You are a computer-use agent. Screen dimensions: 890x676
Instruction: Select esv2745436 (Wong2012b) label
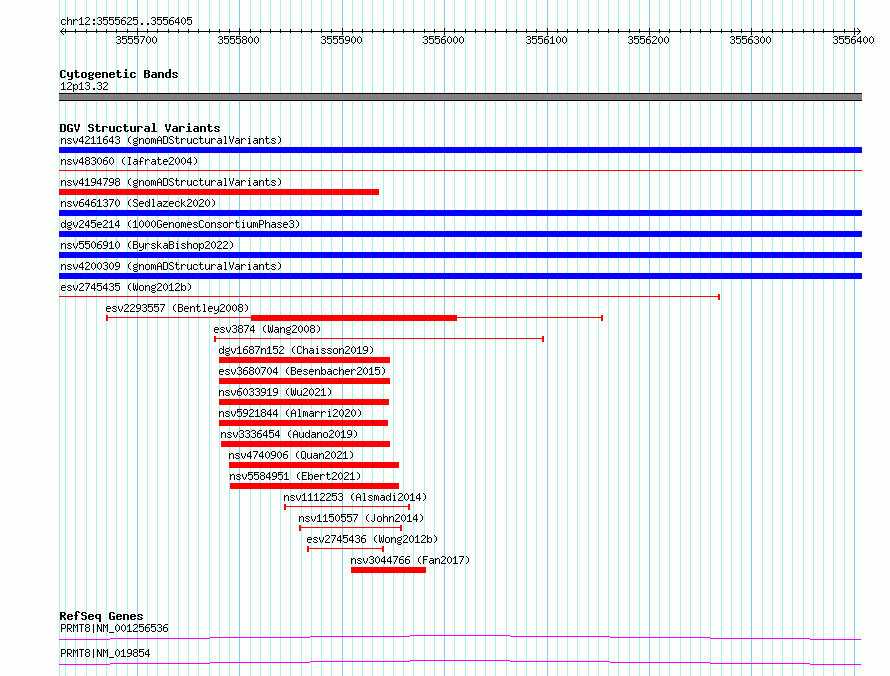[x=372, y=539]
